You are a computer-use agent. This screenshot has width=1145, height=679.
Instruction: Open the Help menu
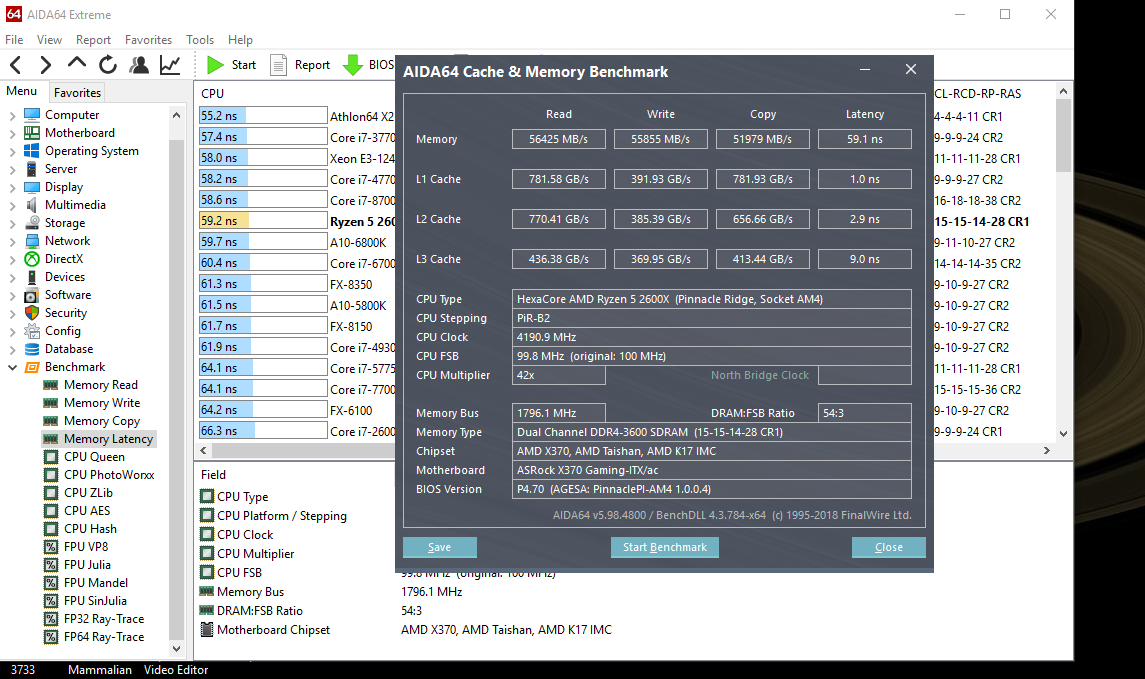240,39
